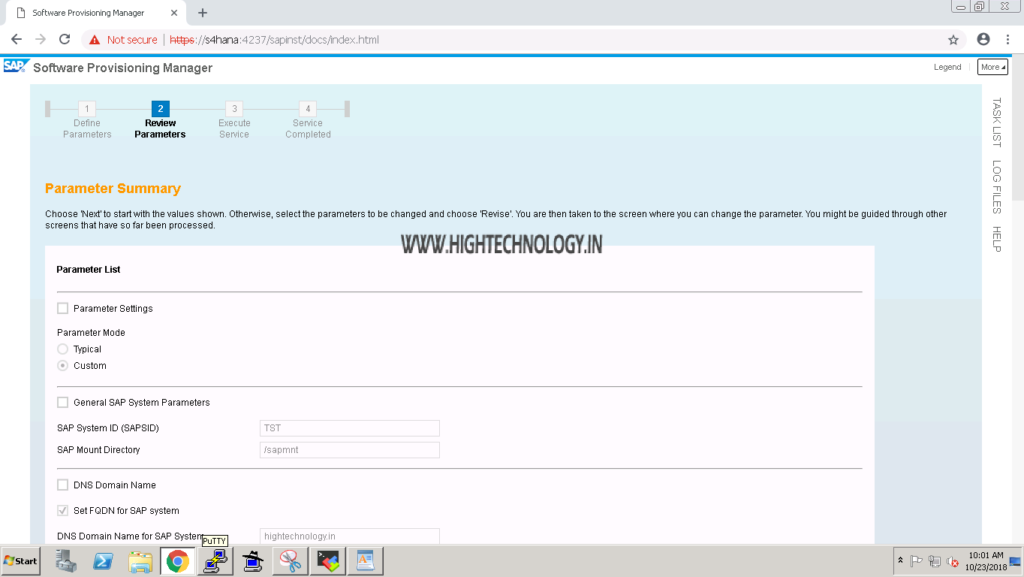Viewport: 1024px width, 577px height.
Task: Click the browser address bar URL
Action: point(274,40)
